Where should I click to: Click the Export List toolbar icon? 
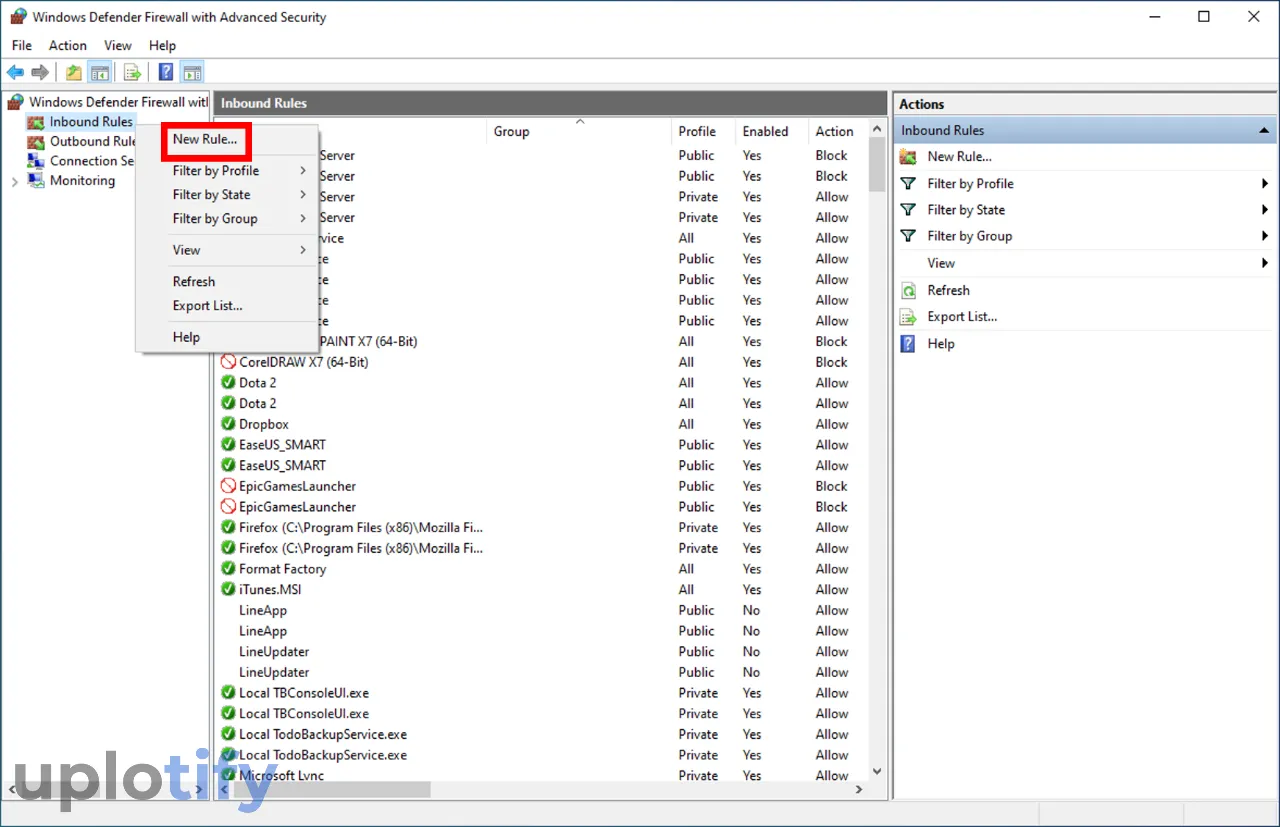pyautogui.click(x=132, y=72)
